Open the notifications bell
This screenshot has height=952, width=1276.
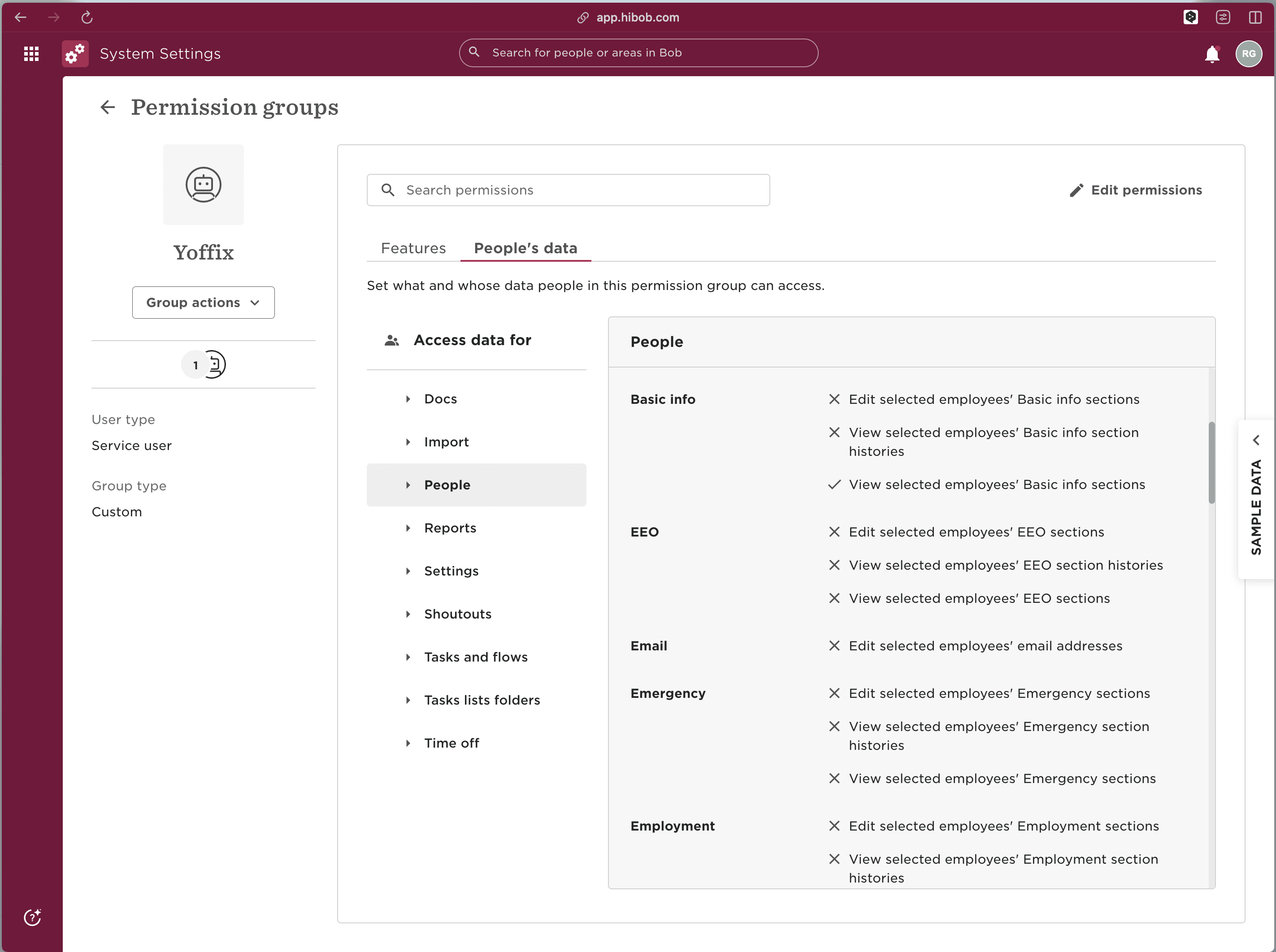(x=1212, y=54)
